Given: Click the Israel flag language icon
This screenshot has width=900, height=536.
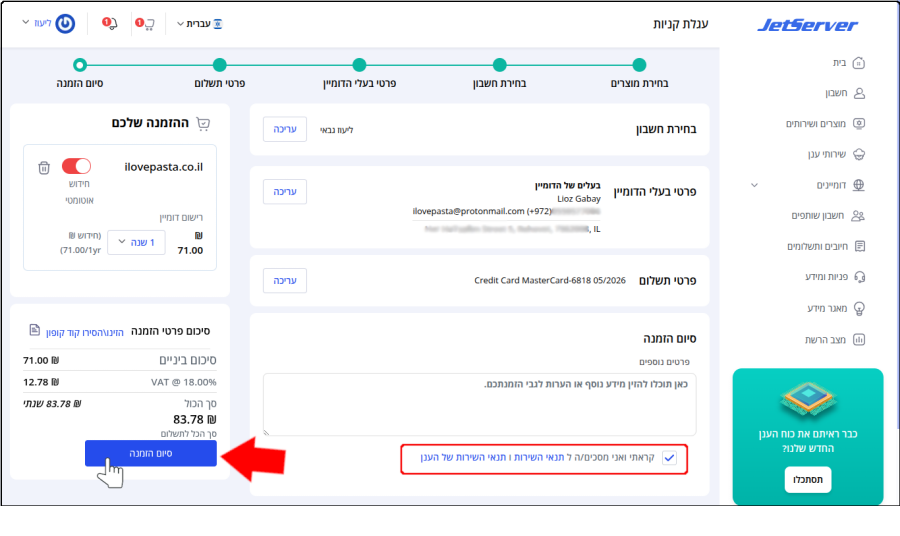Looking at the screenshot, I should point(218,24).
